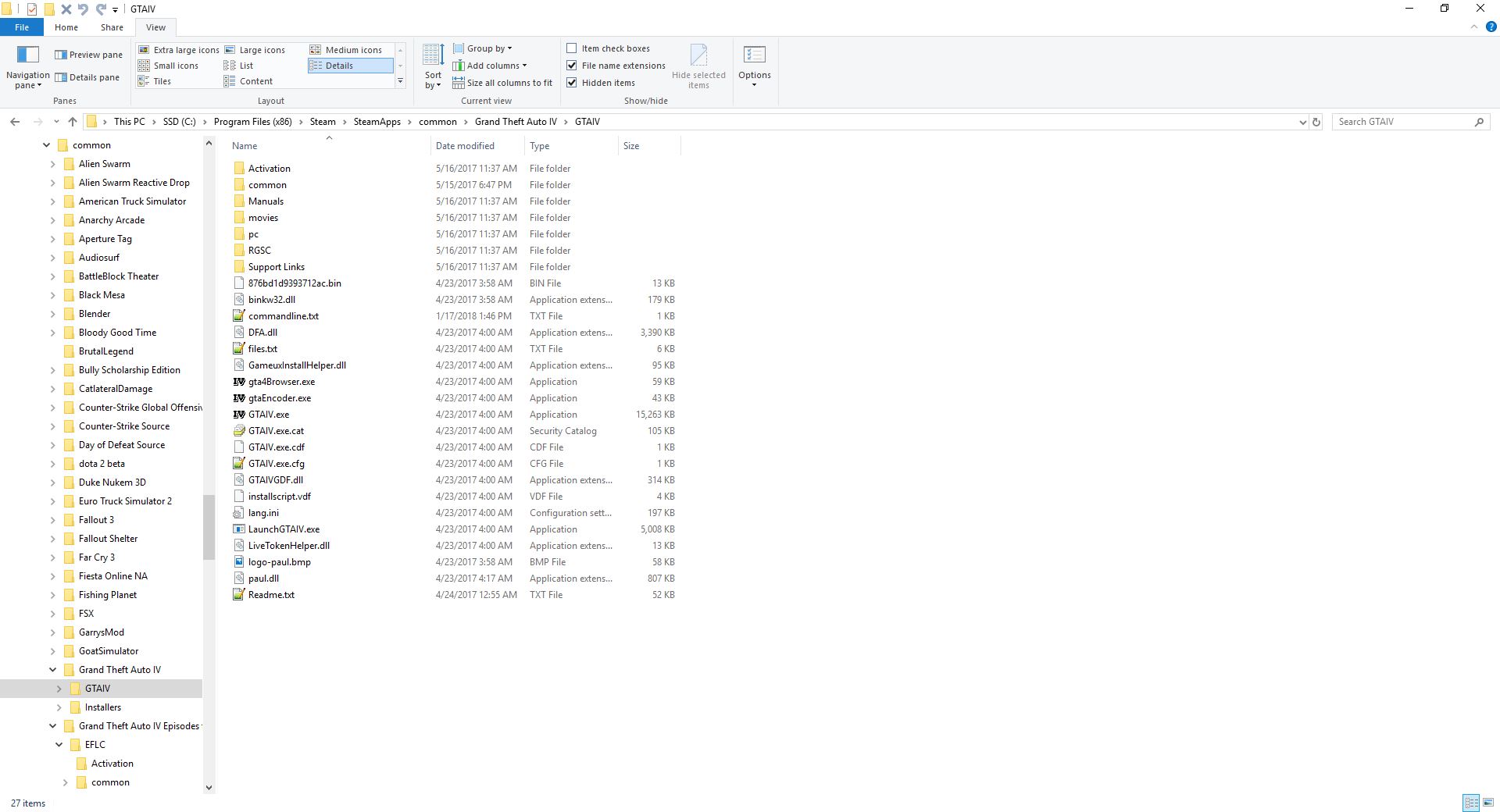The width and height of the screenshot is (1500, 812).
Task: Open the File menu
Action: click(x=22, y=27)
